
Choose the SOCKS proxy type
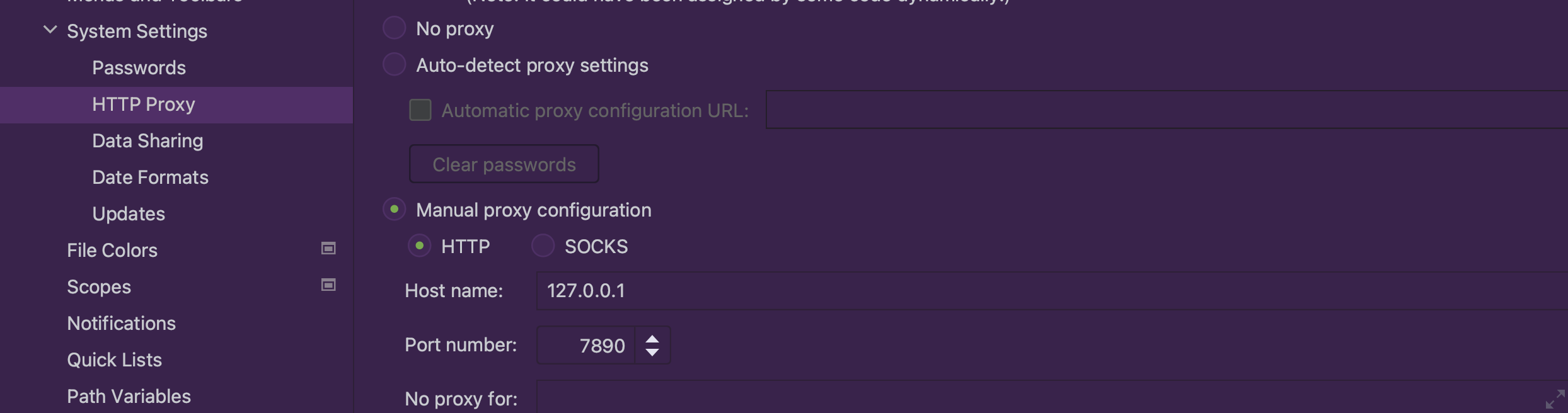tap(543, 246)
